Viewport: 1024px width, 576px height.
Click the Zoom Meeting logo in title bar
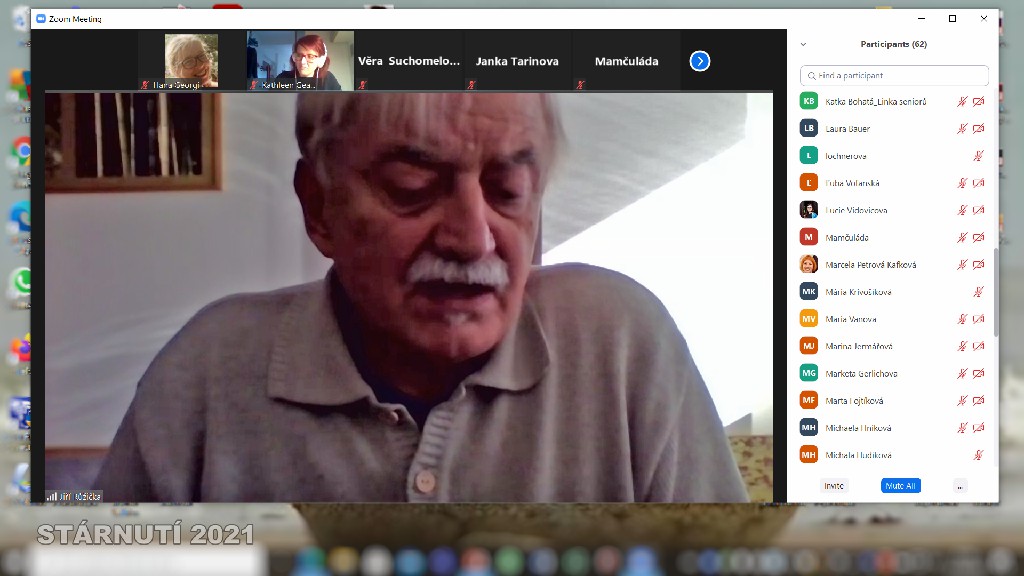point(41,19)
